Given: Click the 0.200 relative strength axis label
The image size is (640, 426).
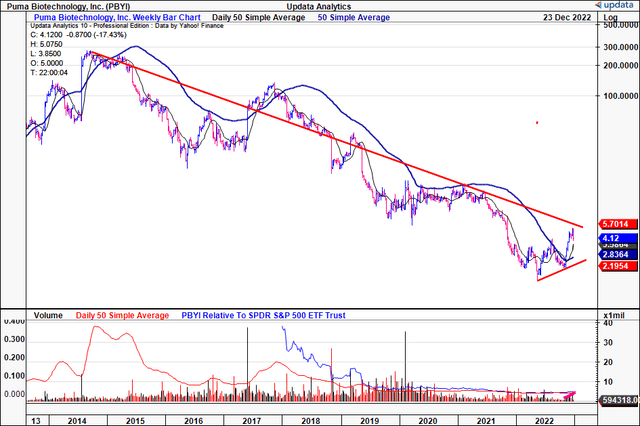Looking at the screenshot, I should point(14,358).
